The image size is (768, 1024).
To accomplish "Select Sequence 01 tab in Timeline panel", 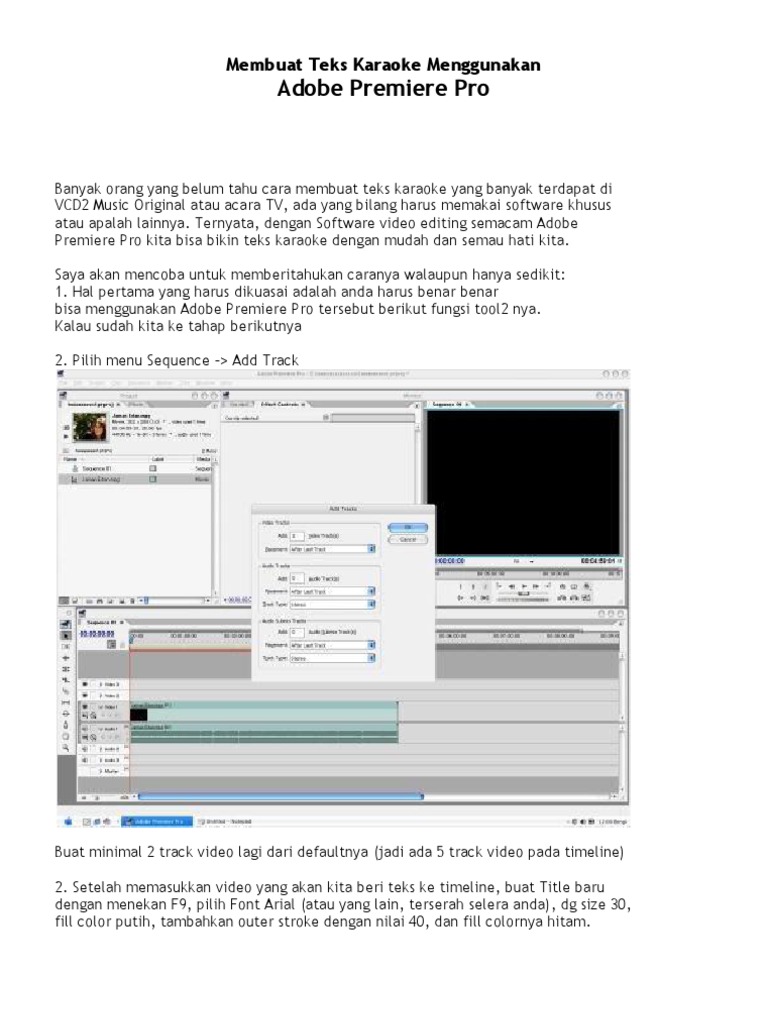I will 102,622.
